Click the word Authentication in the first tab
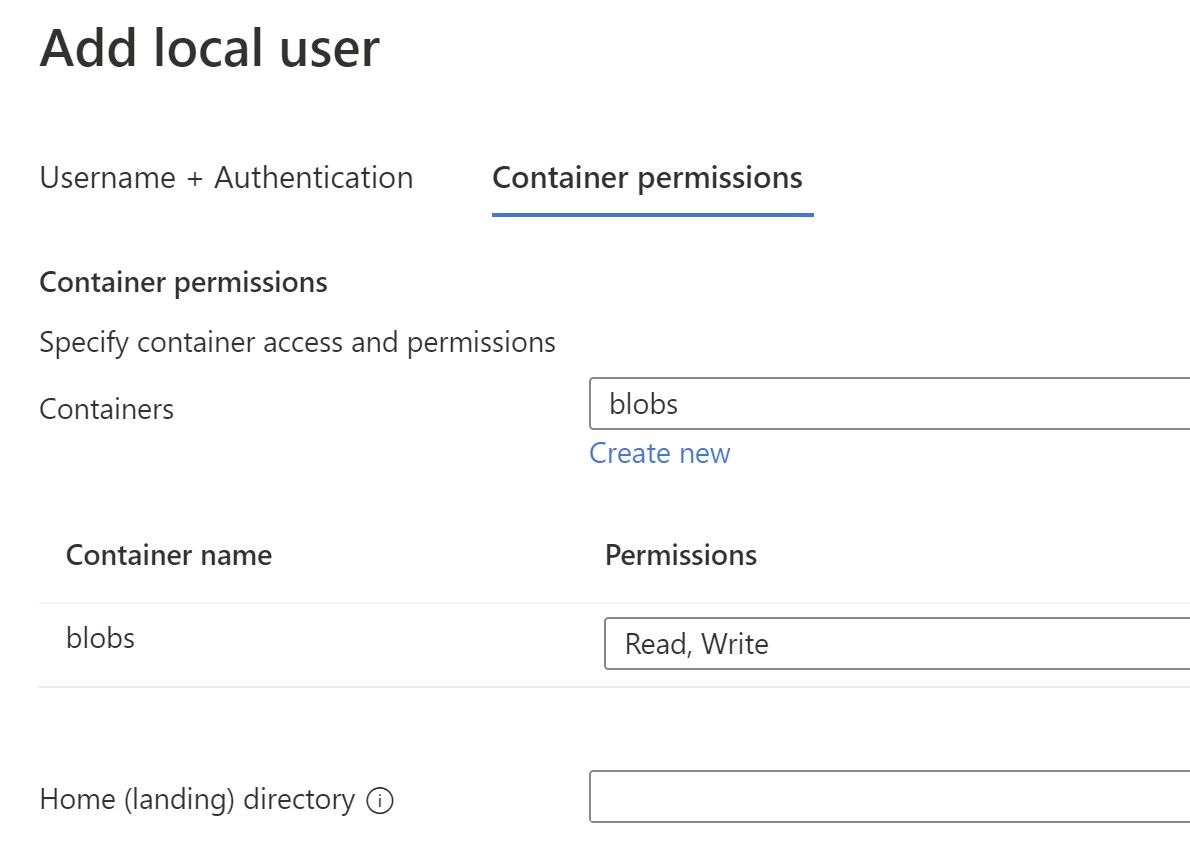This screenshot has width=1190, height=853. (313, 178)
